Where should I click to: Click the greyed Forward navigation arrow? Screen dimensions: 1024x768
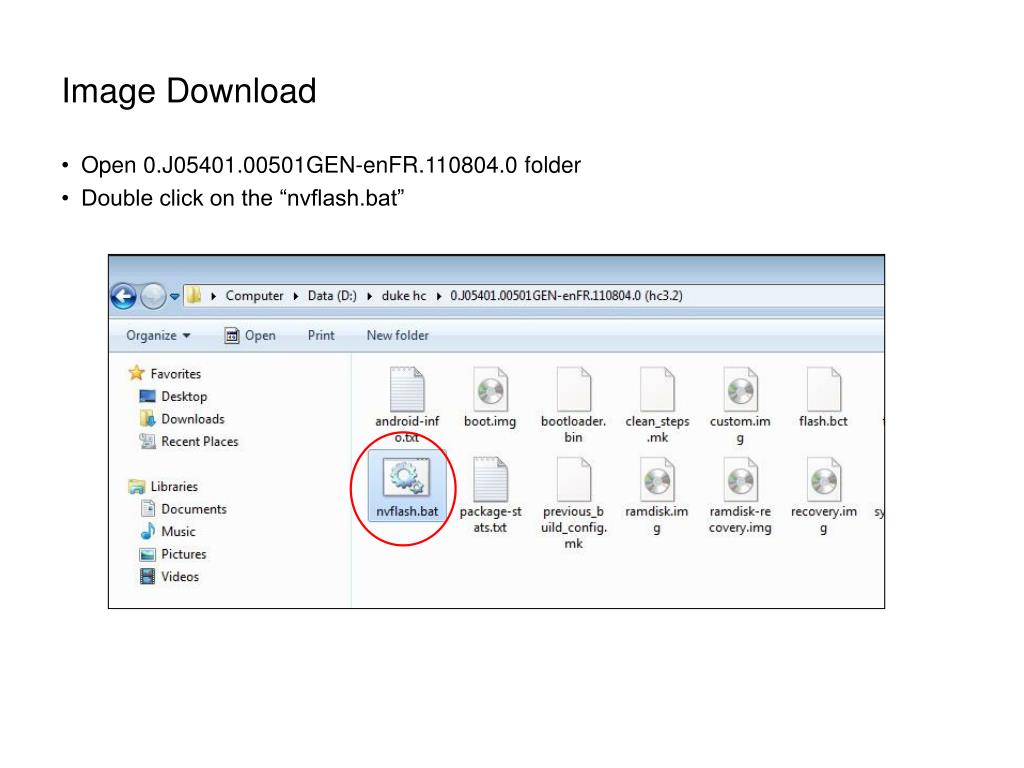click(x=153, y=296)
